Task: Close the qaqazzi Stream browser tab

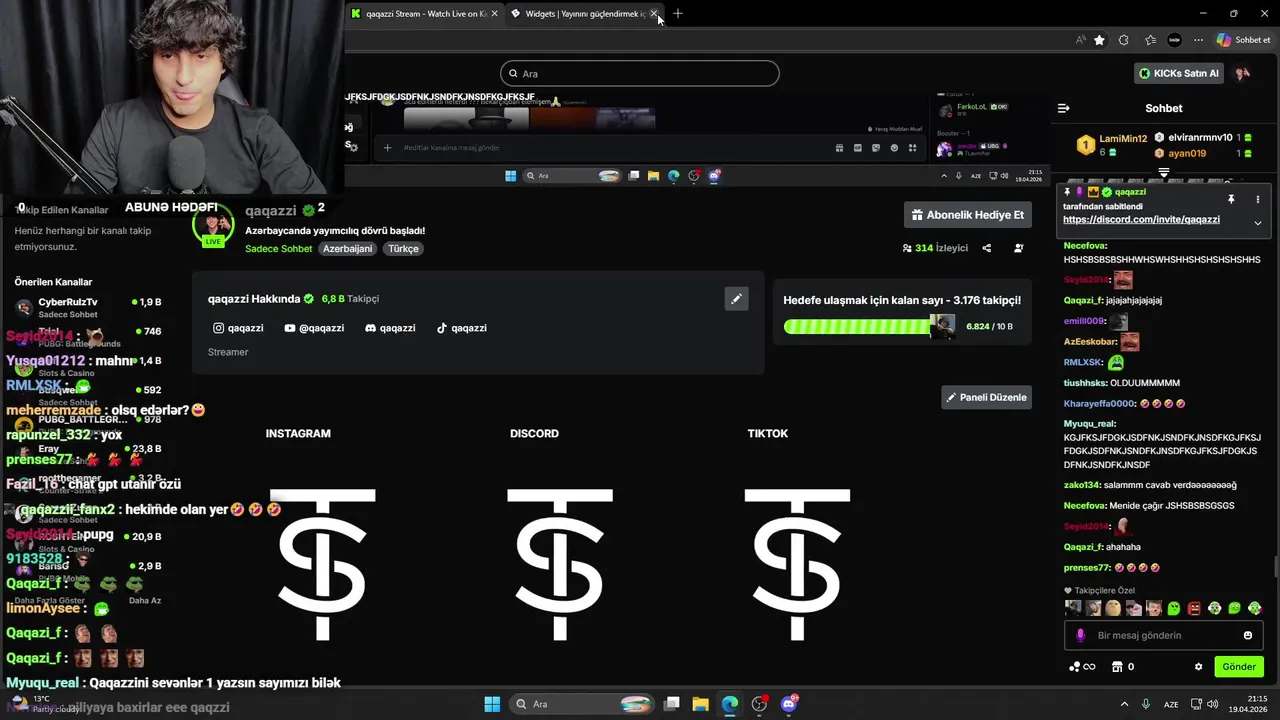Action: [x=494, y=14]
